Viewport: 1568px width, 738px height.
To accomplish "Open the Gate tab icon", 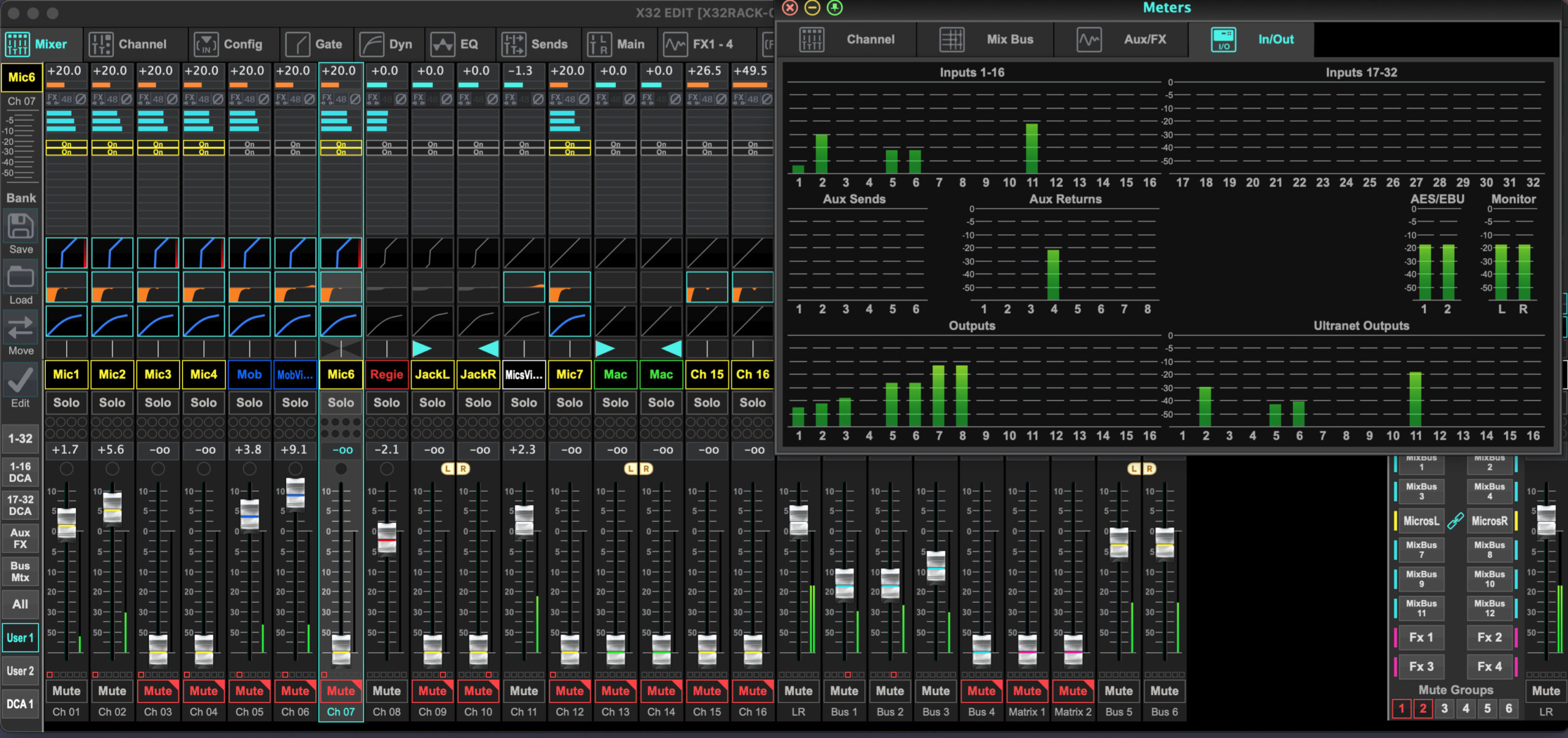I will [x=298, y=44].
